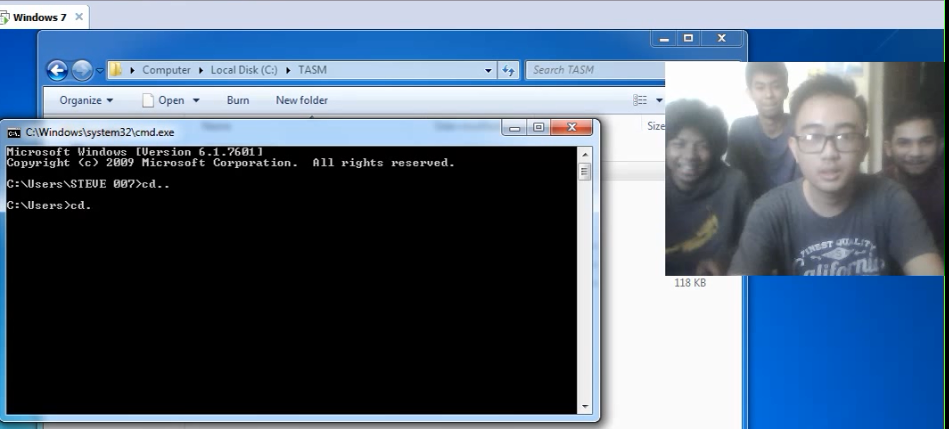Open the view options dropdown arrow
949x429 pixels.
click(x=659, y=100)
